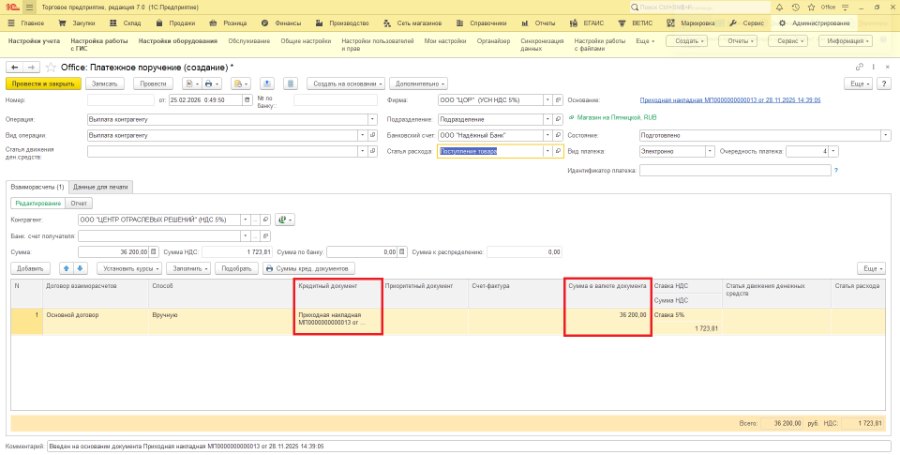The width and height of the screenshot is (900, 455).
Task: Click the Провести button
Action: click(153, 84)
